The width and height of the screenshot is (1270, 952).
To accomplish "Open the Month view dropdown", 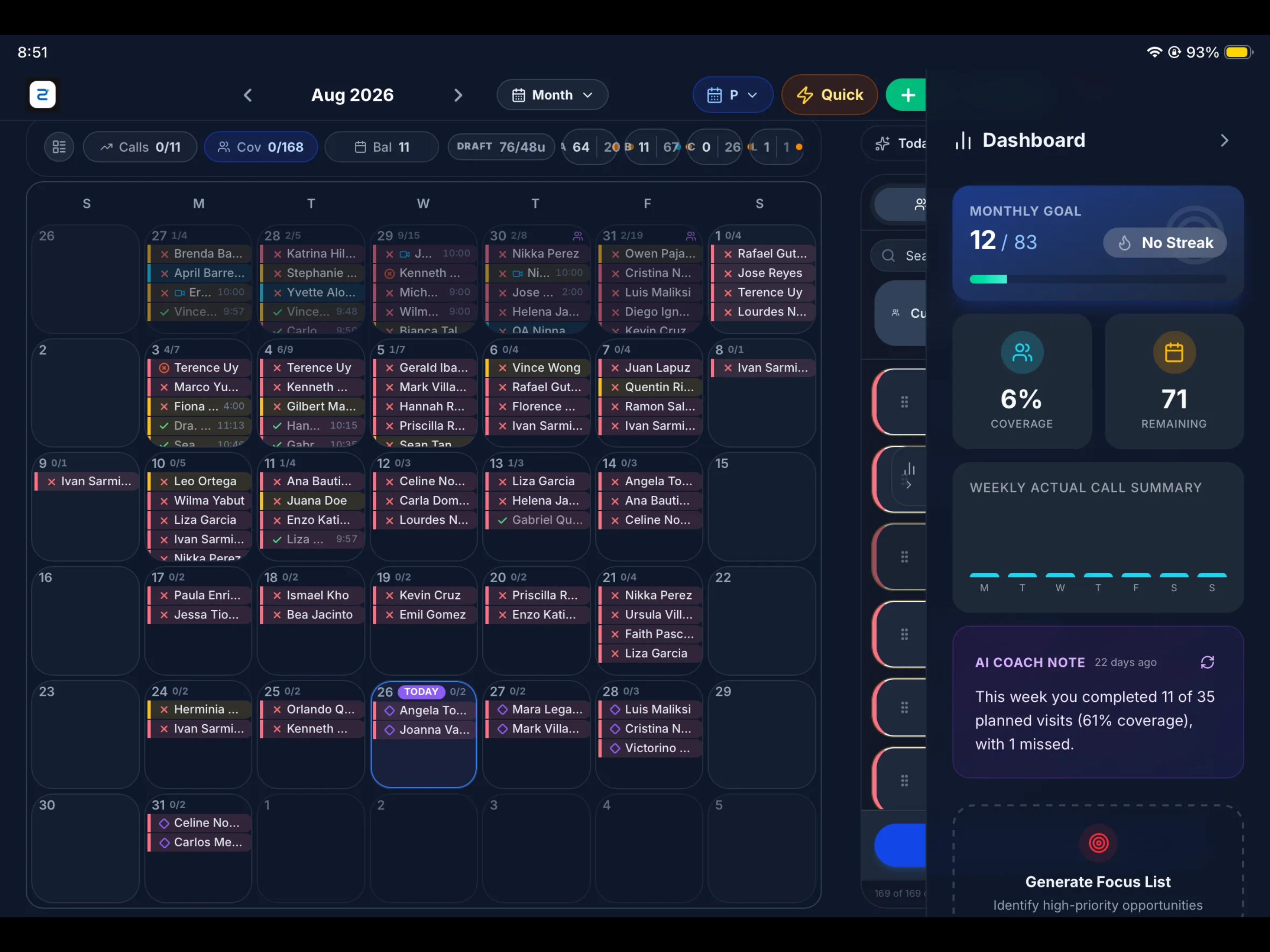I will point(552,95).
